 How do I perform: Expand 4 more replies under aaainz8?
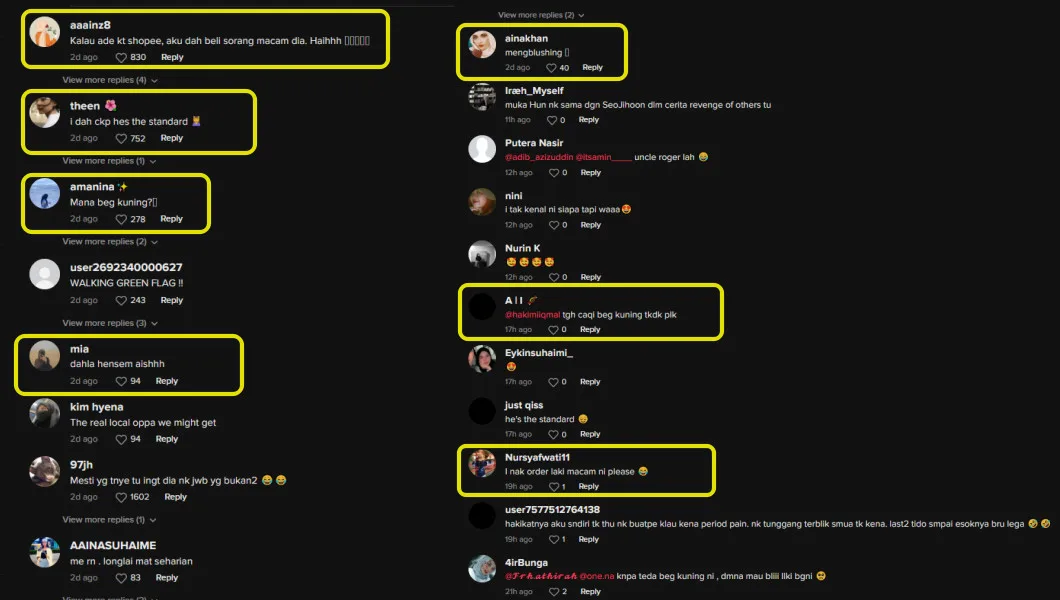pos(110,80)
